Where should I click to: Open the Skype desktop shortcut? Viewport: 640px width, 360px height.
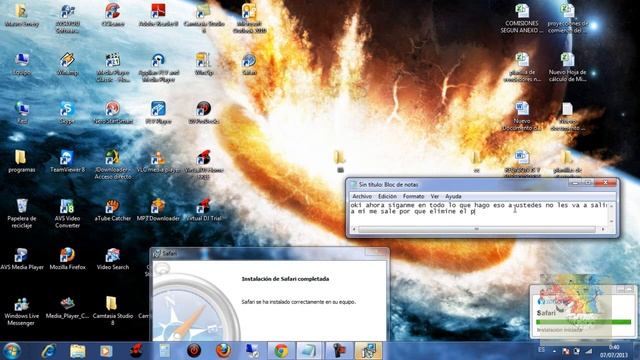[x=67, y=113]
